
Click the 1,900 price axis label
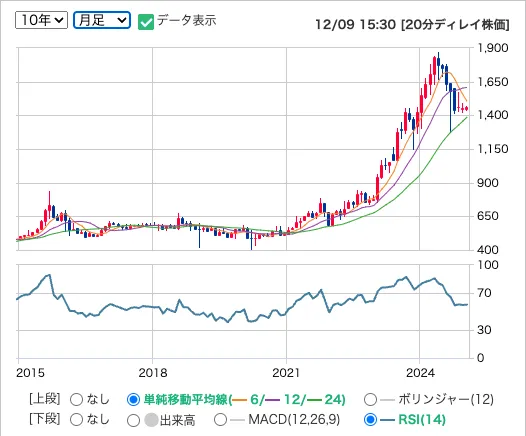point(493,48)
